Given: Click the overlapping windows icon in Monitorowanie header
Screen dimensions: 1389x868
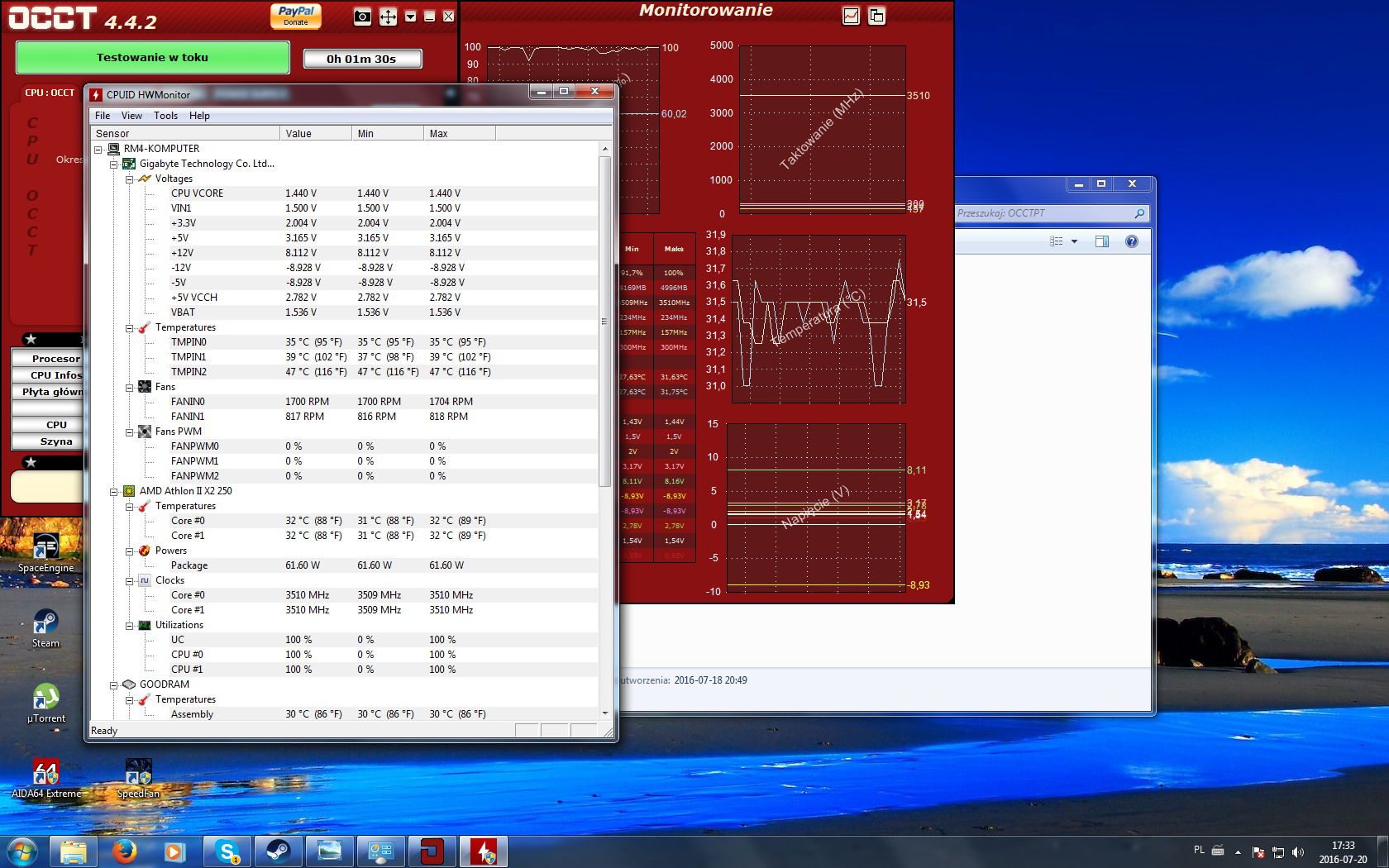Looking at the screenshot, I should coord(877,16).
